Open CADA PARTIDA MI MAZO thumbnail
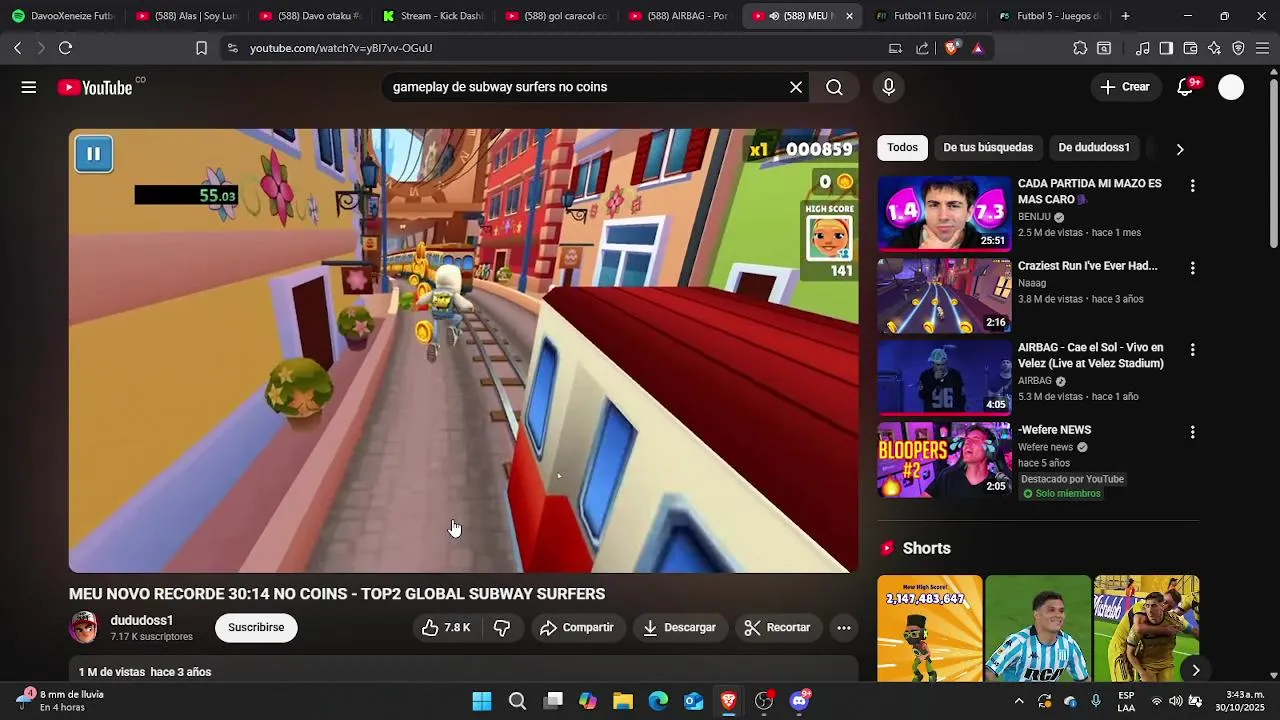Viewport: 1280px width, 720px height. [945, 213]
